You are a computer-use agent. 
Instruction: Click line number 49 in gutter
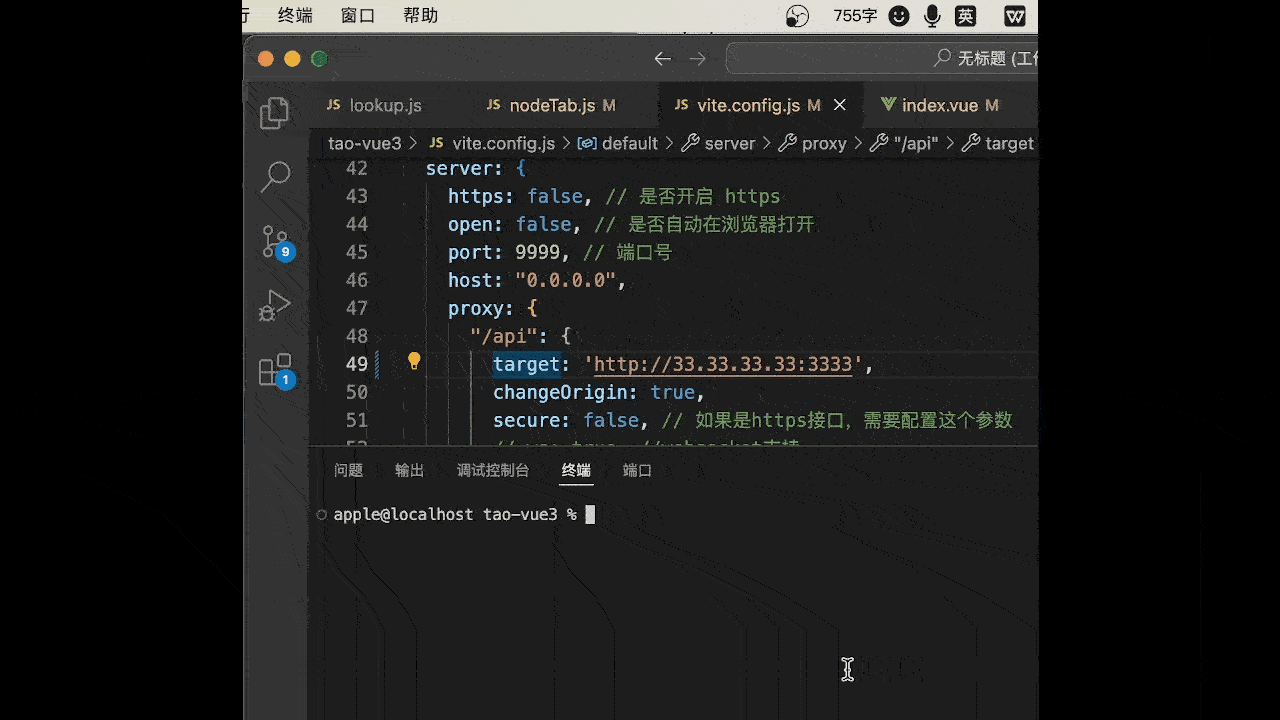pyautogui.click(x=356, y=364)
